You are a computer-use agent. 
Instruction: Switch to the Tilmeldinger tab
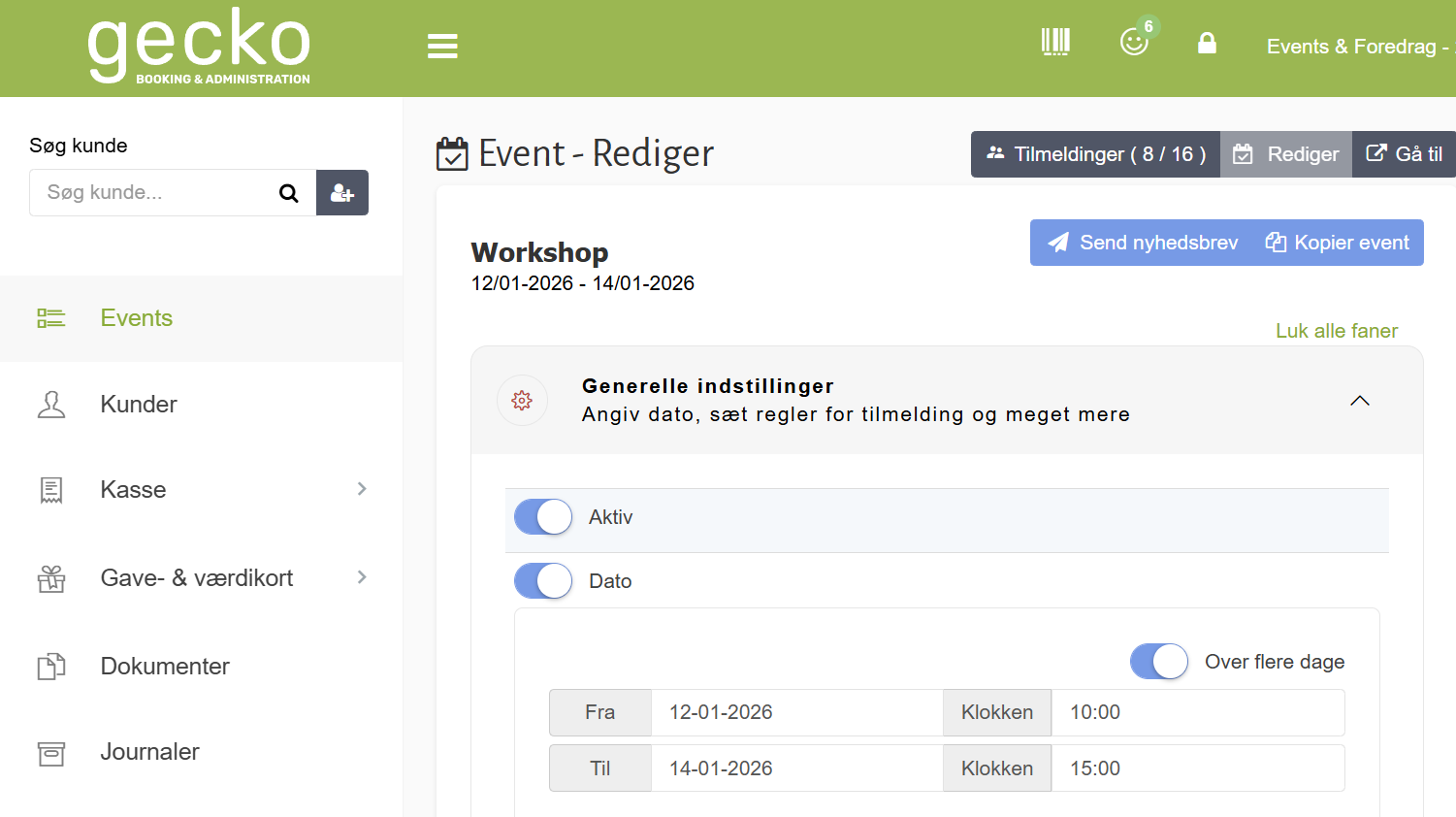[x=1094, y=153]
